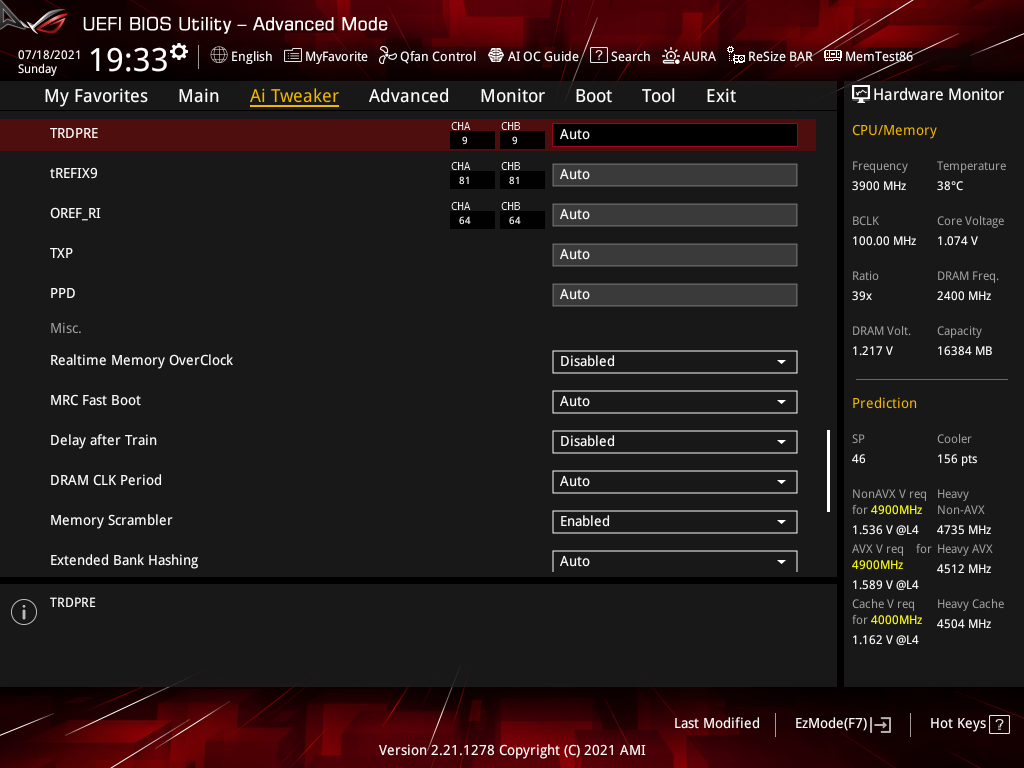This screenshot has height=768, width=1024.
Task: Edit the TRDPRE Auto value field
Action: 674,133
